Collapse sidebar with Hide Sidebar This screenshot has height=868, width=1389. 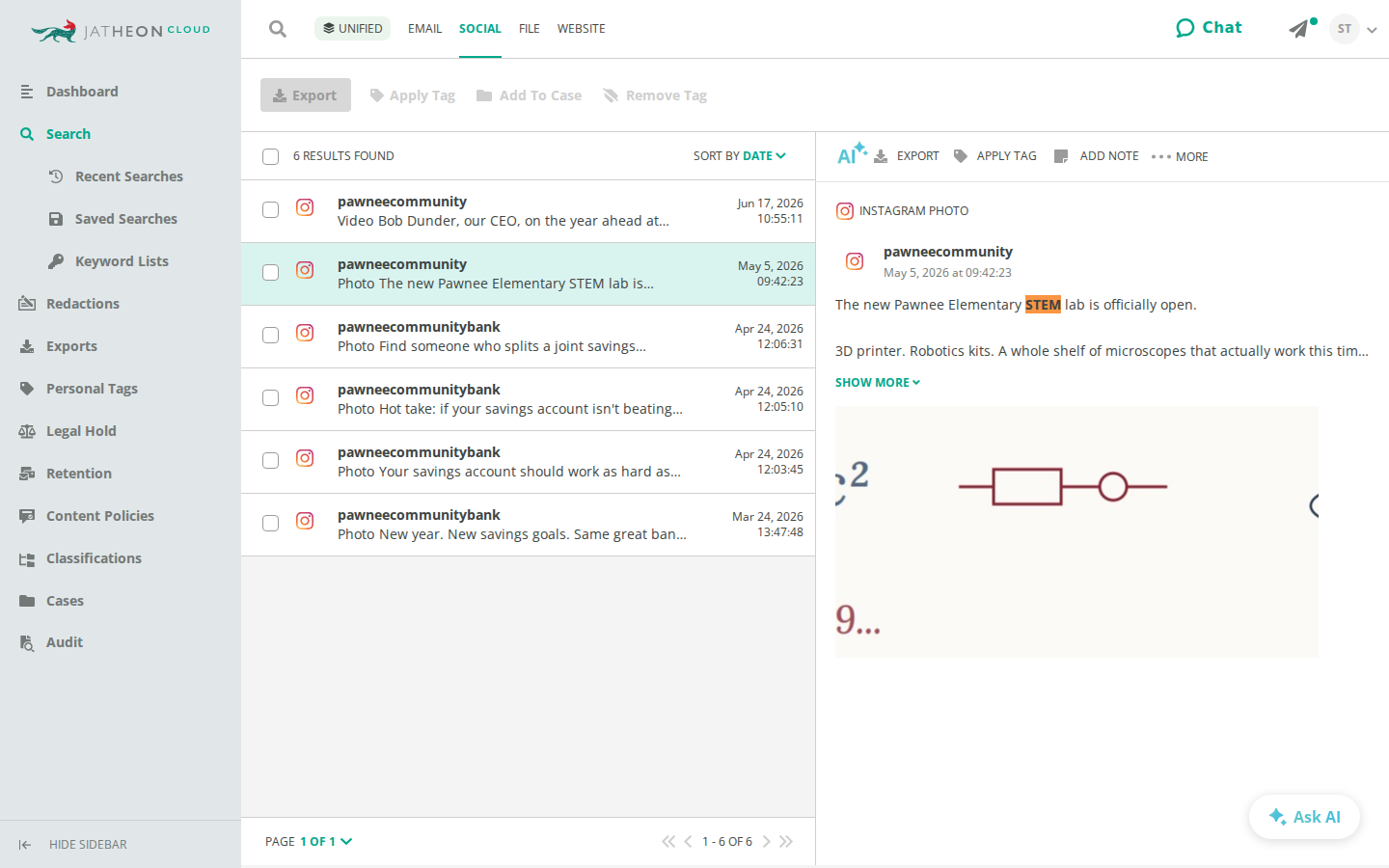[x=73, y=845]
